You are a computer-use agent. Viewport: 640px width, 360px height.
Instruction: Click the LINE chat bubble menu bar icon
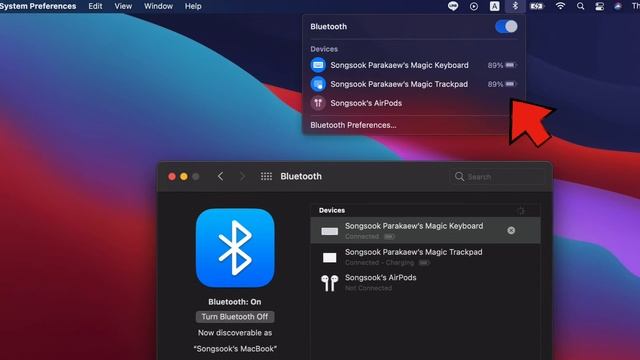453,6
